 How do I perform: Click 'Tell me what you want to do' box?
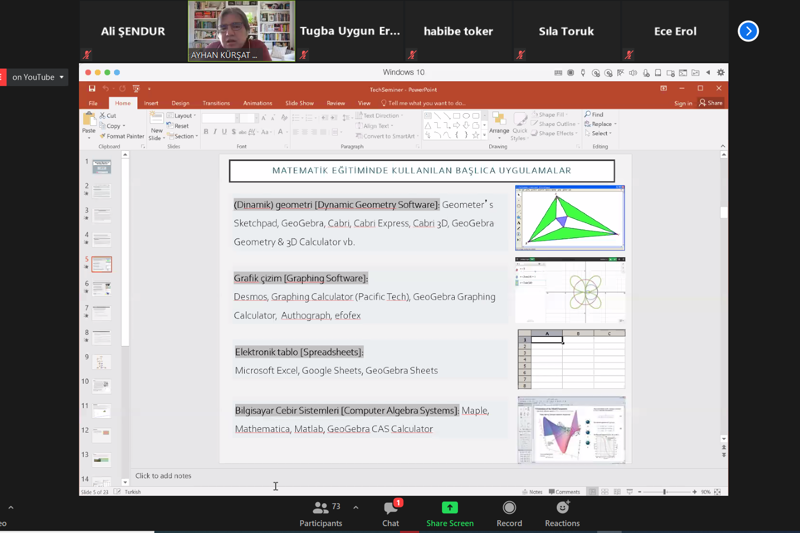pos(423,103)
